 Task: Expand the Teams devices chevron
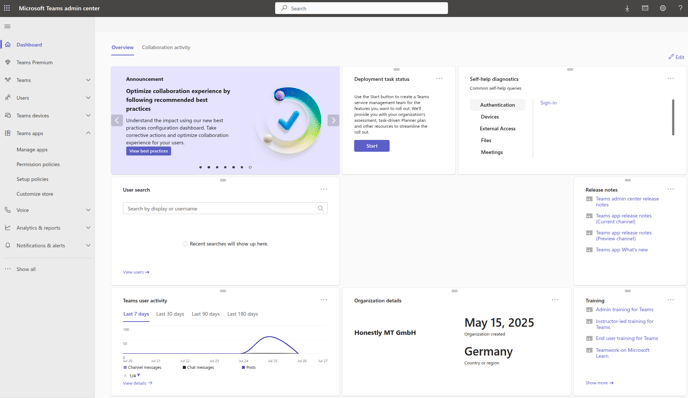click(88, 115)
